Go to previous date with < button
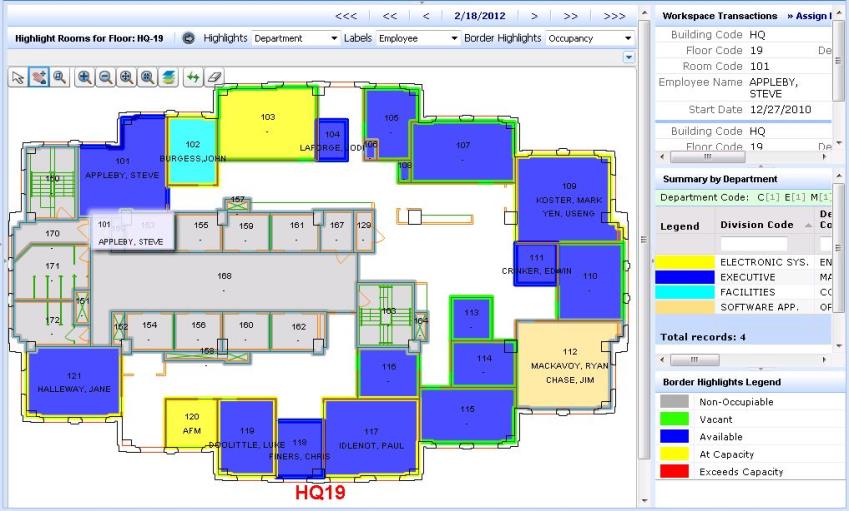 tap(426, 16)
